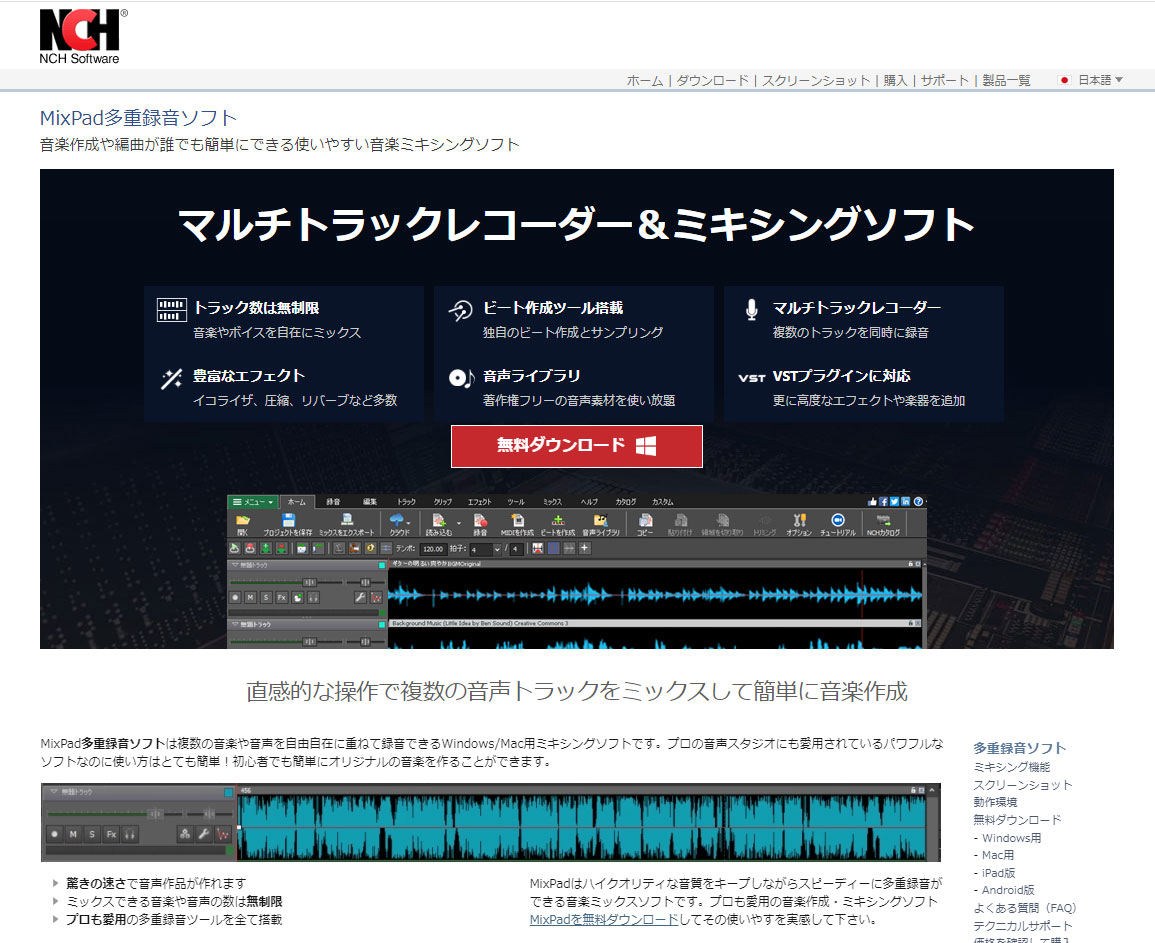
Task: Open the スクリーンショット link in top navigation
Action: point(815,80)
